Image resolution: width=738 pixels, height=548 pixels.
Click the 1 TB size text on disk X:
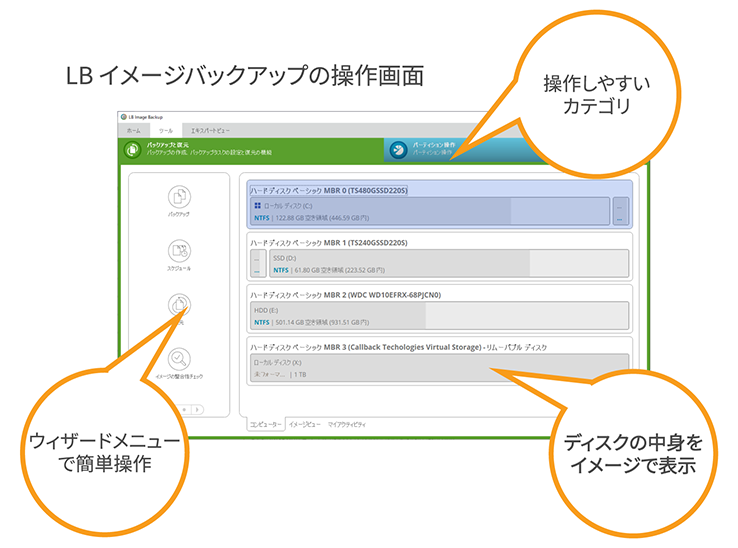click(x=300, y=375)
